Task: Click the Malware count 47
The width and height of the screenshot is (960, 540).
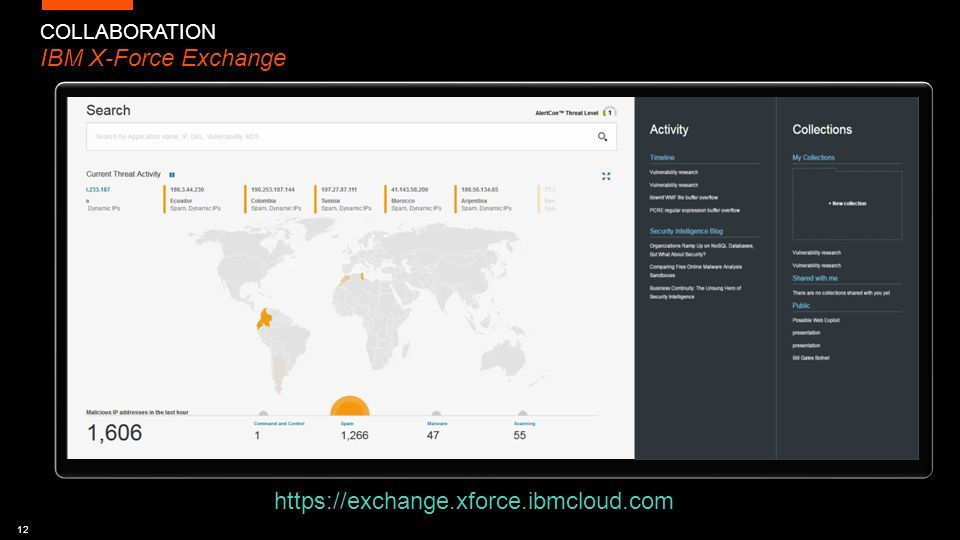Action: coord(433,435)
